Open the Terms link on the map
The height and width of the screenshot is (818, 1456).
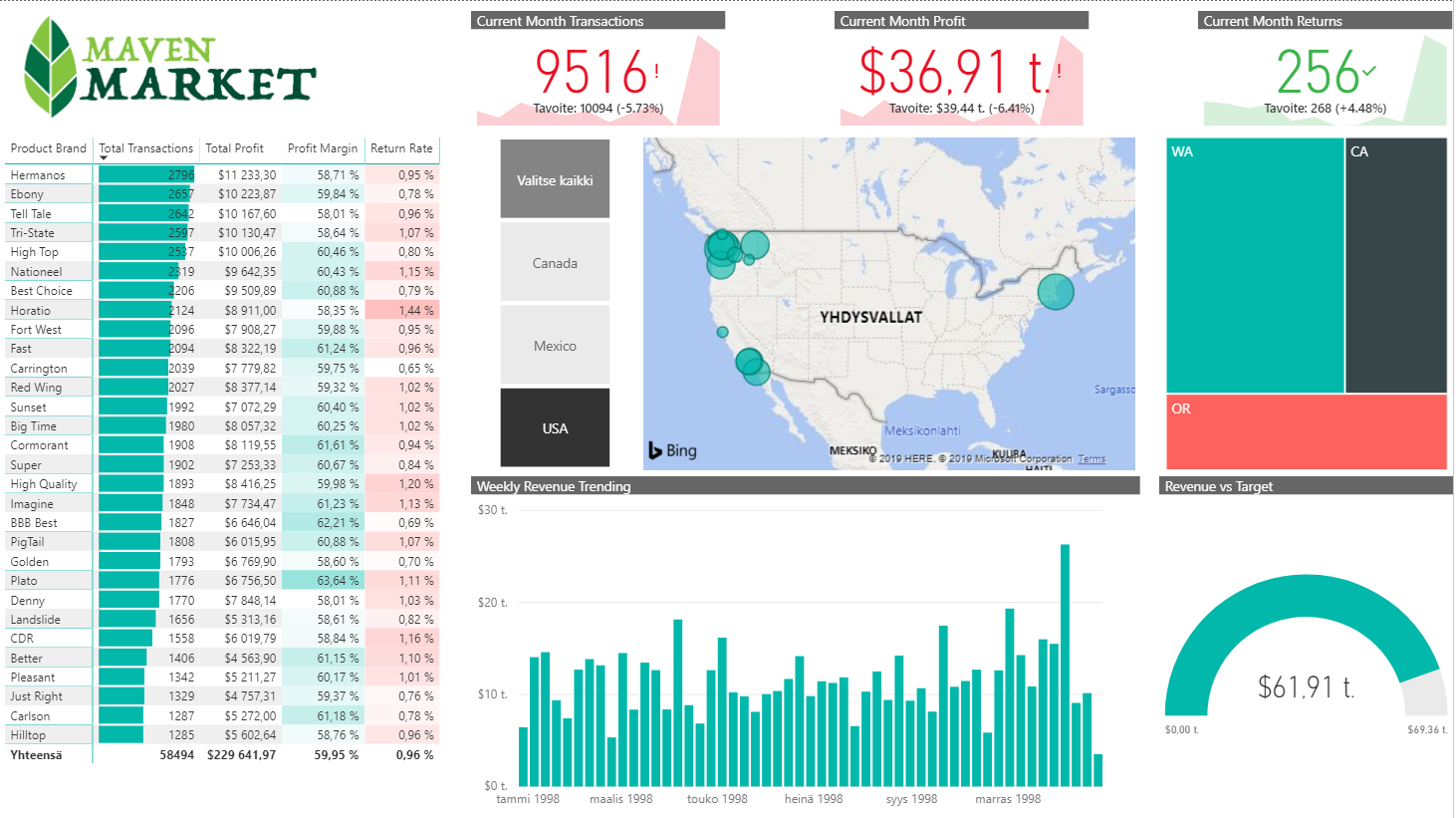1092,459
